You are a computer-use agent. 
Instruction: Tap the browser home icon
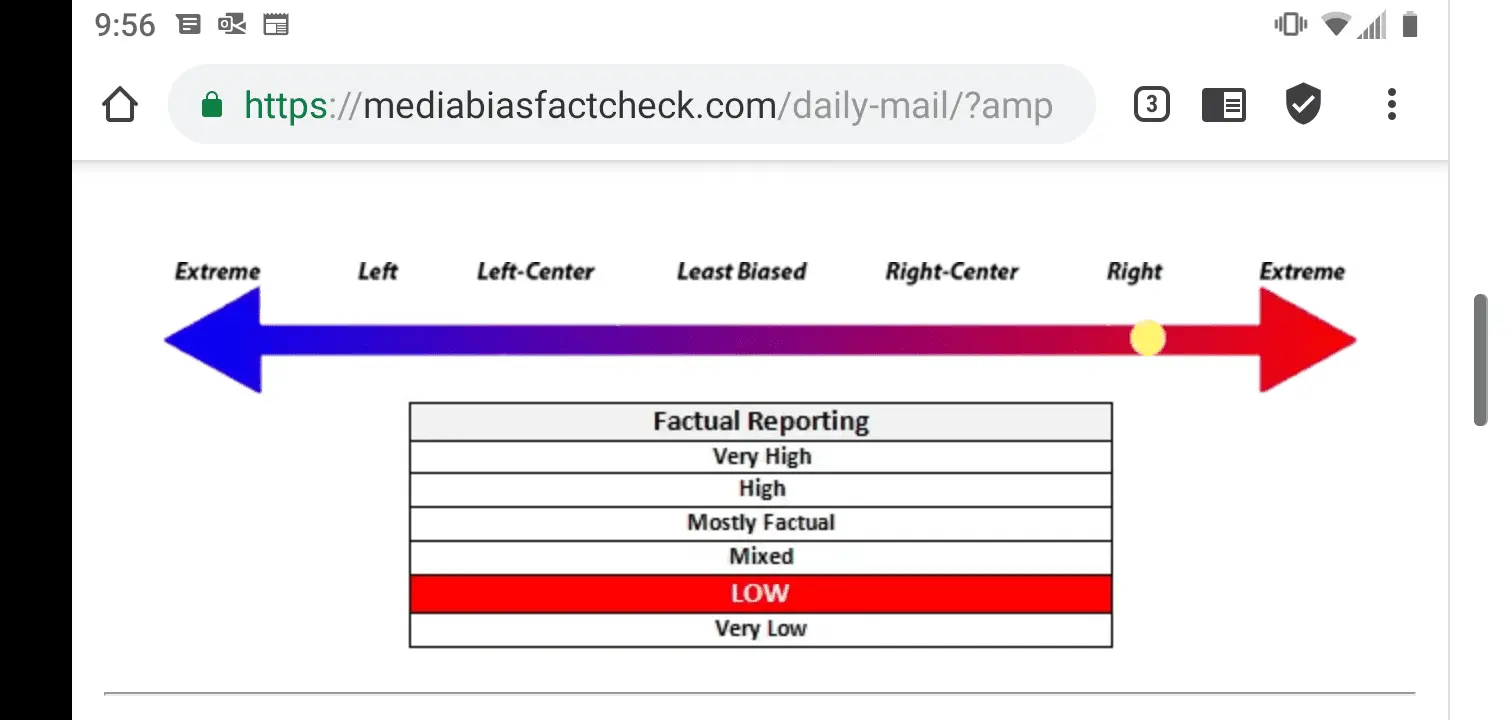point(120,105)
